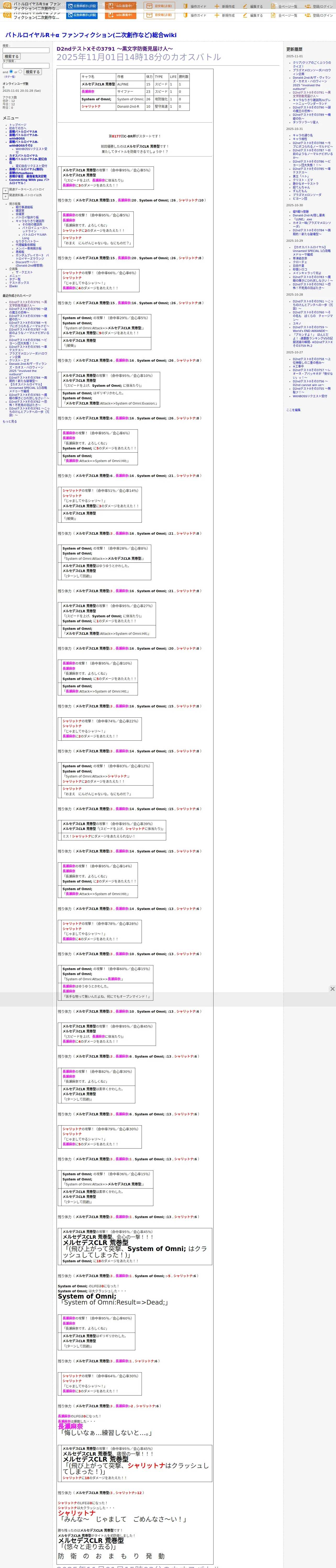Open ずんだもん in 更新履歴

(300, 191)
